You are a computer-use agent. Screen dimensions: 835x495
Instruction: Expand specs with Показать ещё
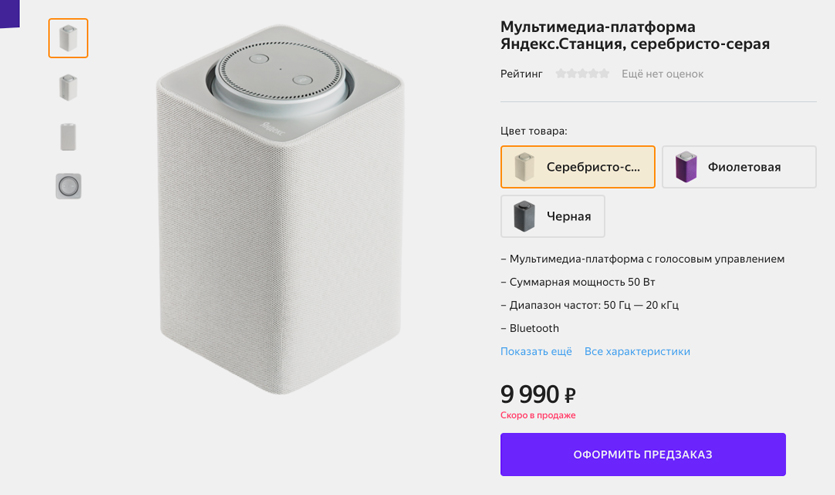coord(536,352)
